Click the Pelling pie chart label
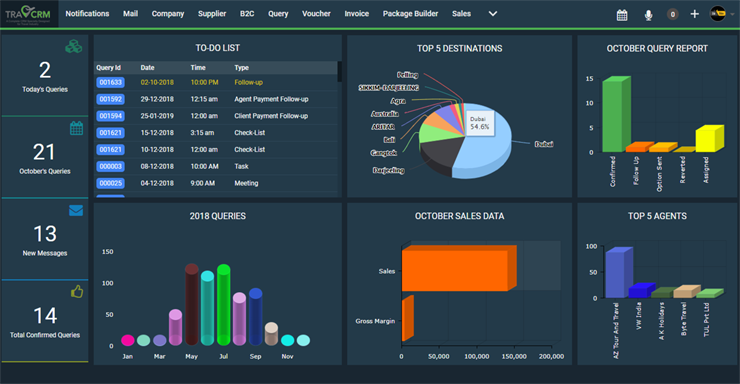The image size is (740, 384). tap(407, 75)
